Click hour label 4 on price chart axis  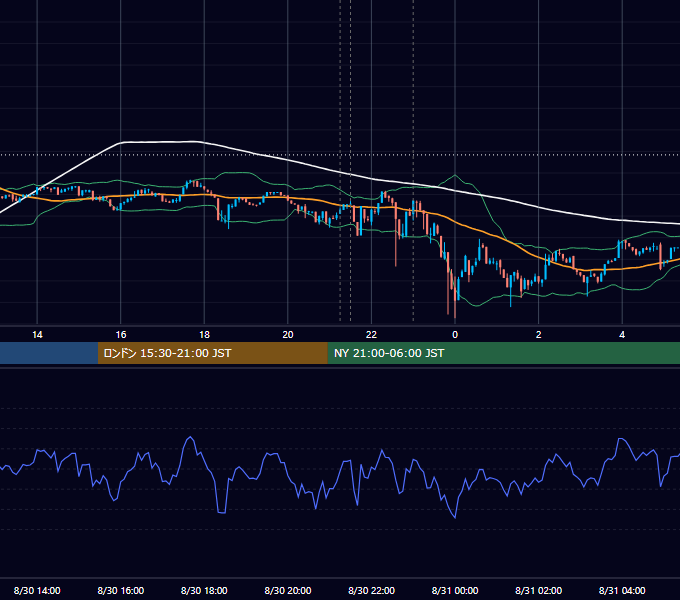click(622, 335)
